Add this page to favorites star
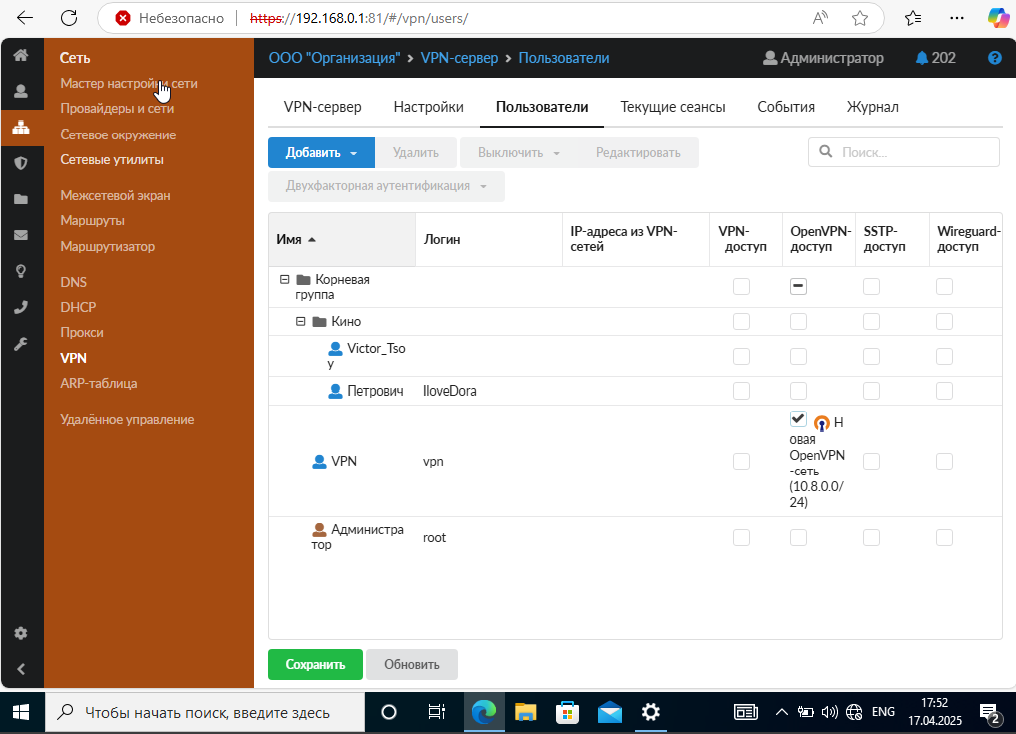The width and height of the screenshot is (1016, 734). (860, 18)
